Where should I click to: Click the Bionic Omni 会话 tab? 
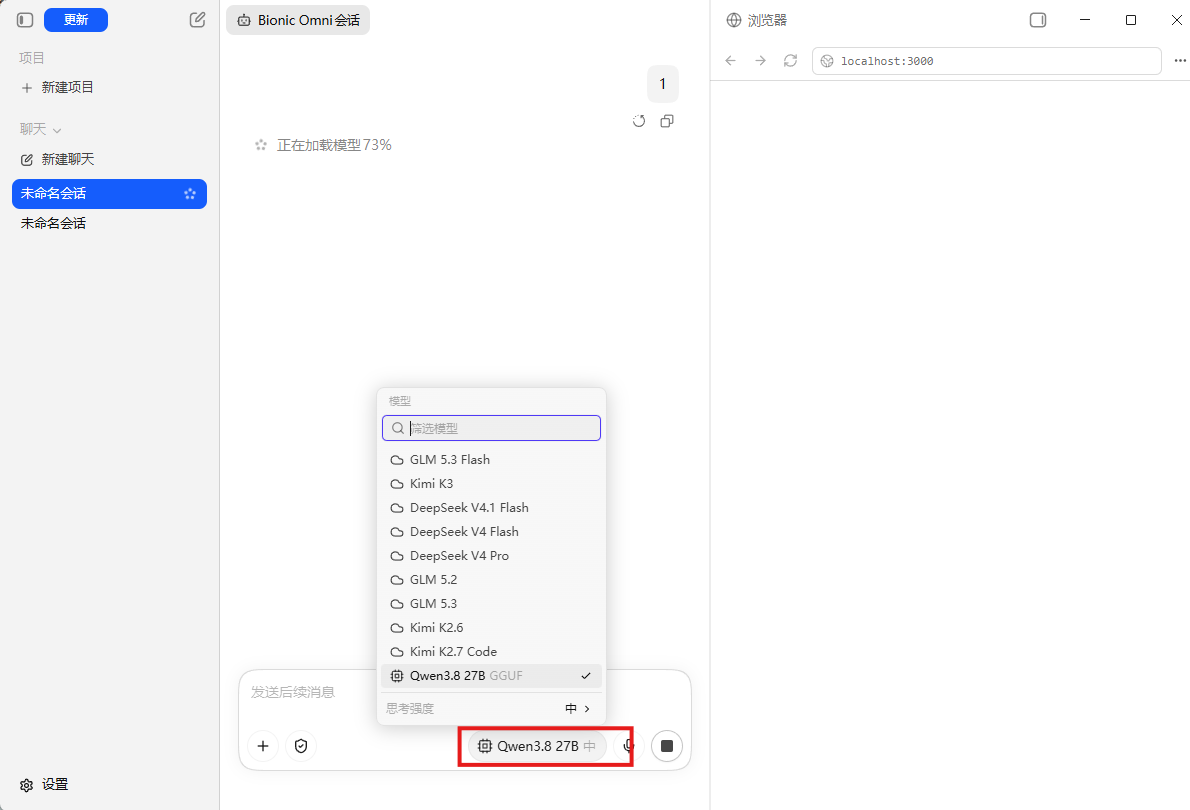298,20
